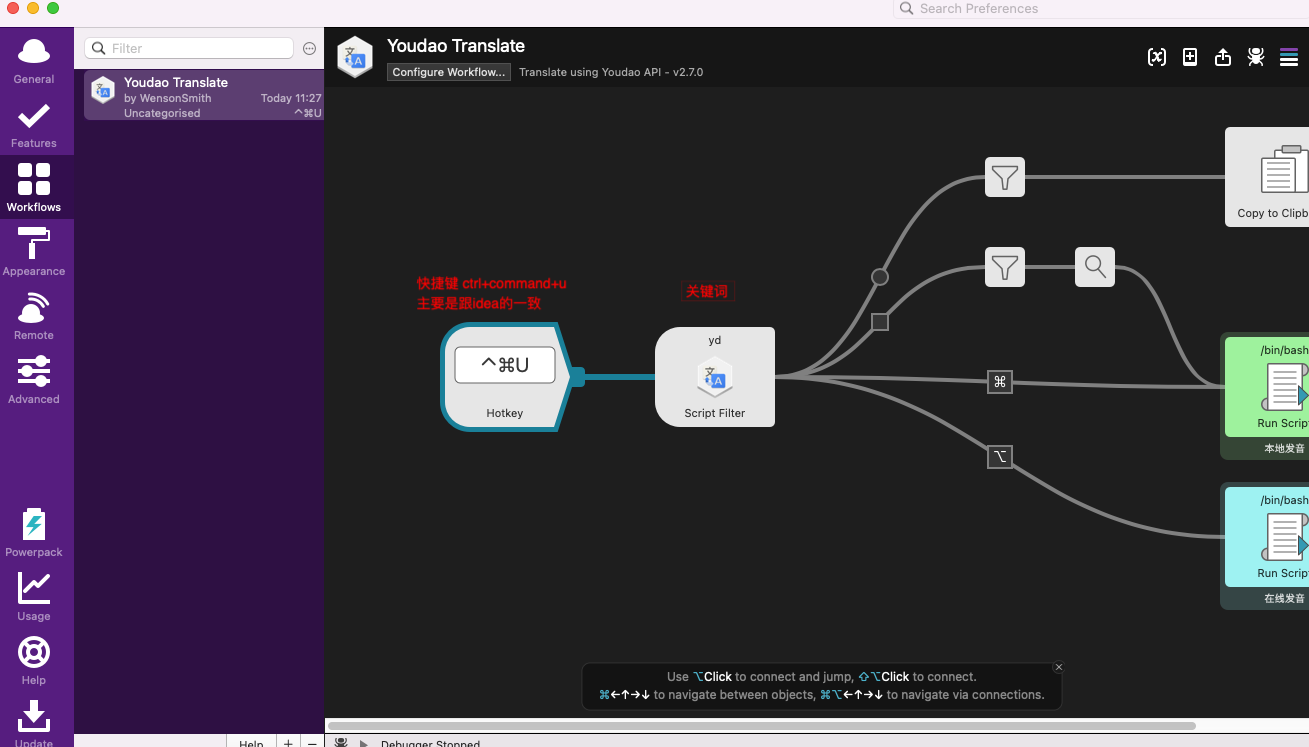Select the yd Script Filter object
This screenshot has height=747, width=1309.
coord(715,377)
